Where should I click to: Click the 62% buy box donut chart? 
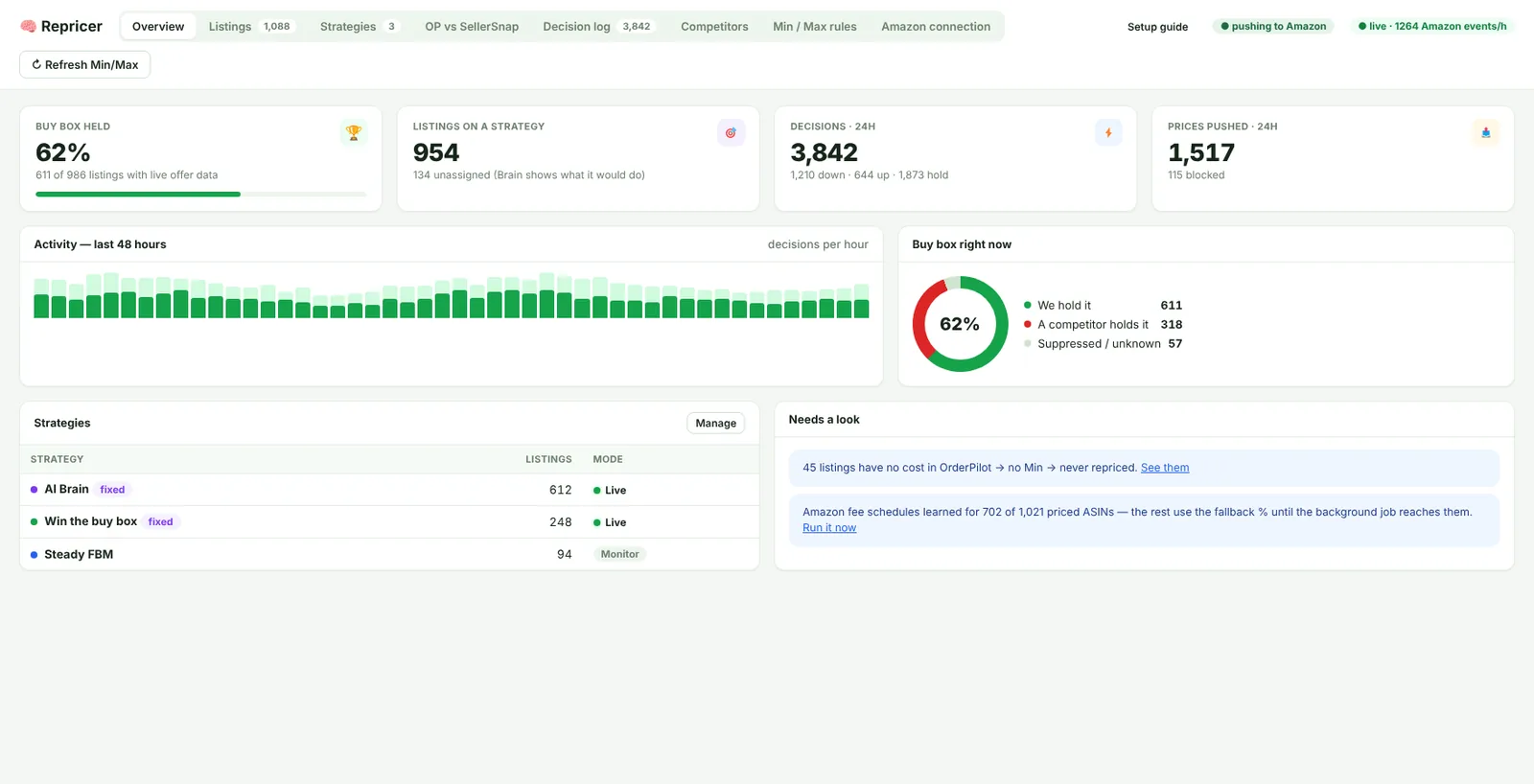coord(960,324)
